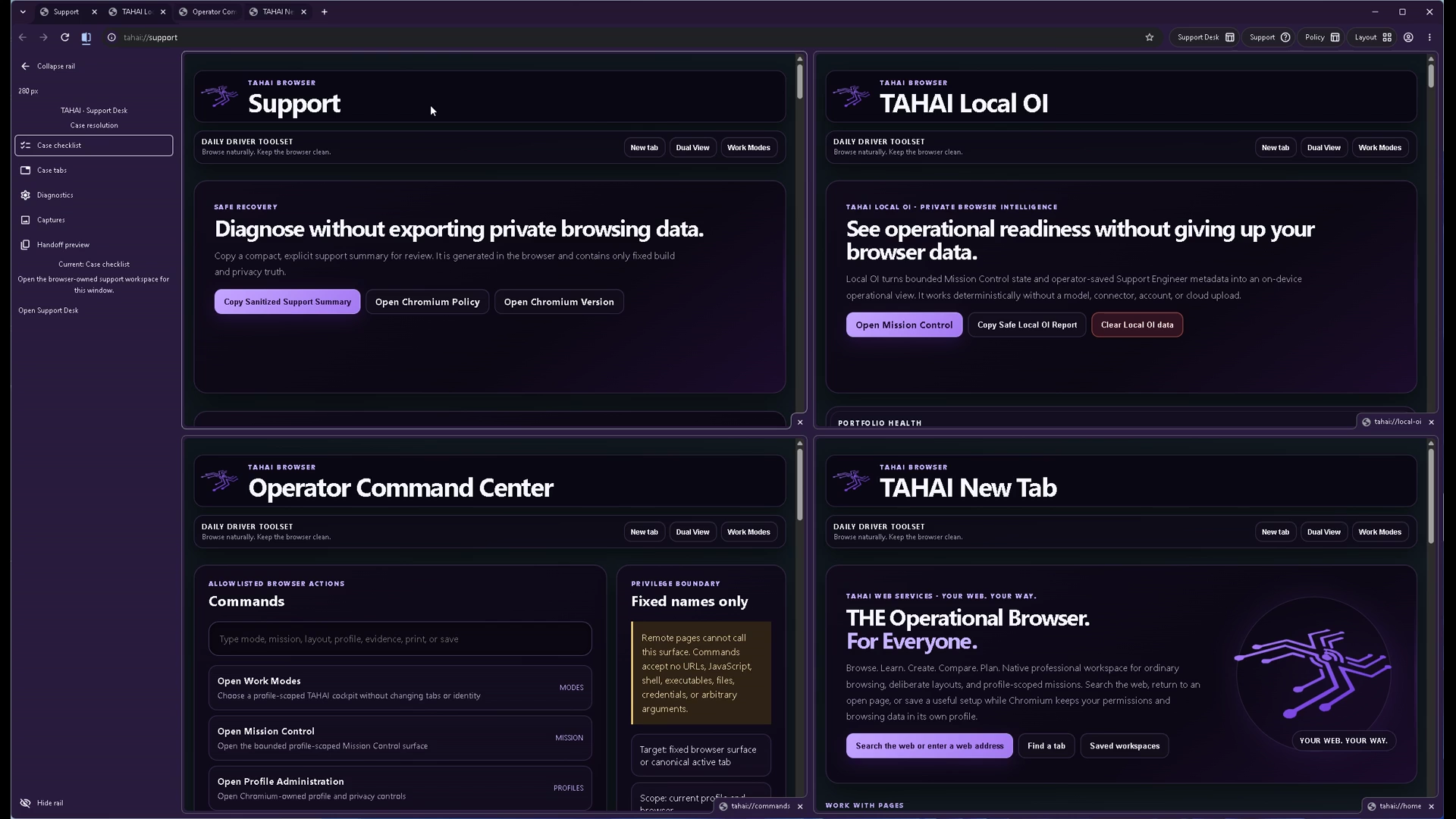Toggle the side panel icon near address bar

point(86,37)
